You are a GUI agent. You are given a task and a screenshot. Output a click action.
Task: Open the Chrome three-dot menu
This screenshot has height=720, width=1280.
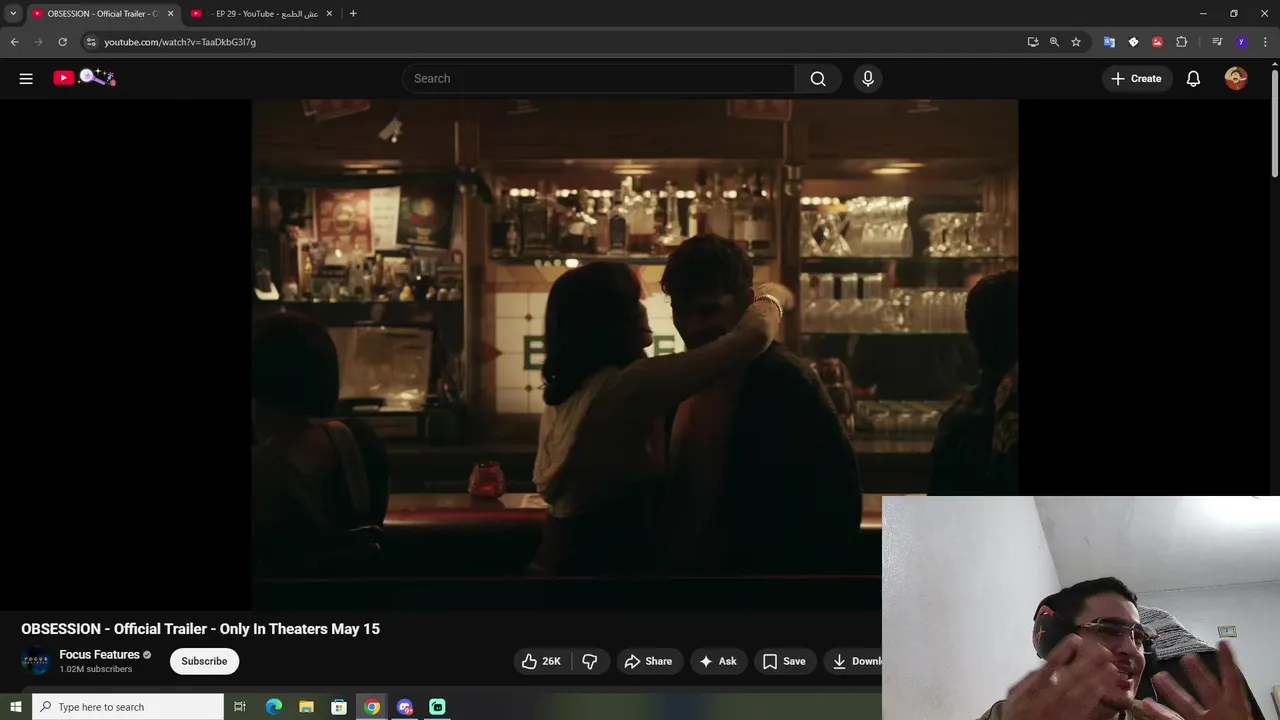pyautogui.click(x=1265, y=42)
